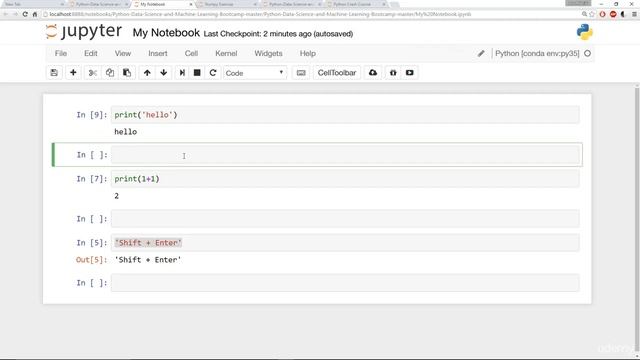
Task: Run cell and select below icon
Action: tap(182, 73)
